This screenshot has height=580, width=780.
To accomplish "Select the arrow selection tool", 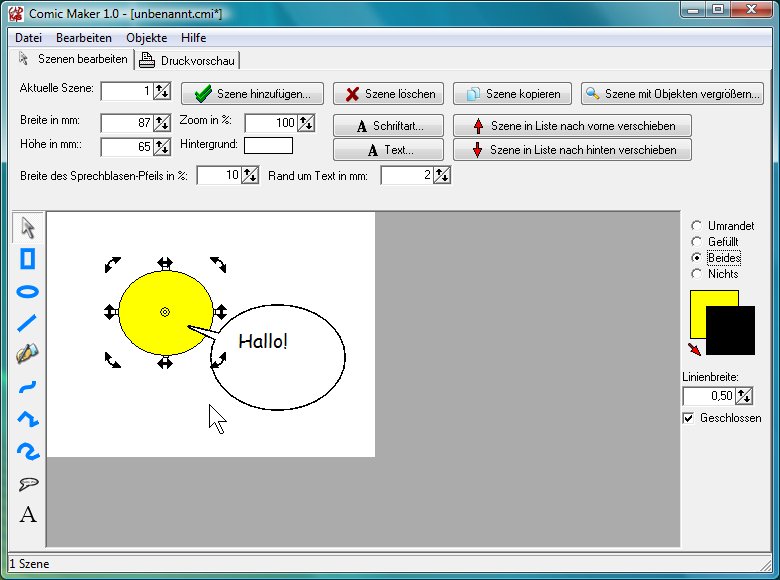I will point(28,227).
